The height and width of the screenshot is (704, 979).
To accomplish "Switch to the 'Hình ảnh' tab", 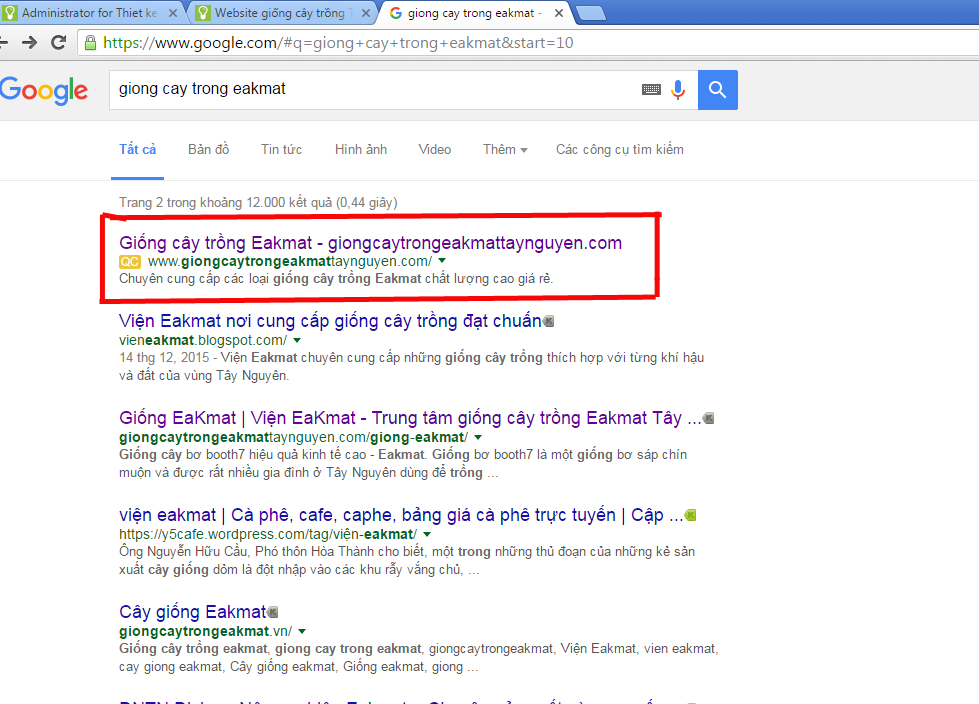I will pyautogui.click(x=361, y=150).
